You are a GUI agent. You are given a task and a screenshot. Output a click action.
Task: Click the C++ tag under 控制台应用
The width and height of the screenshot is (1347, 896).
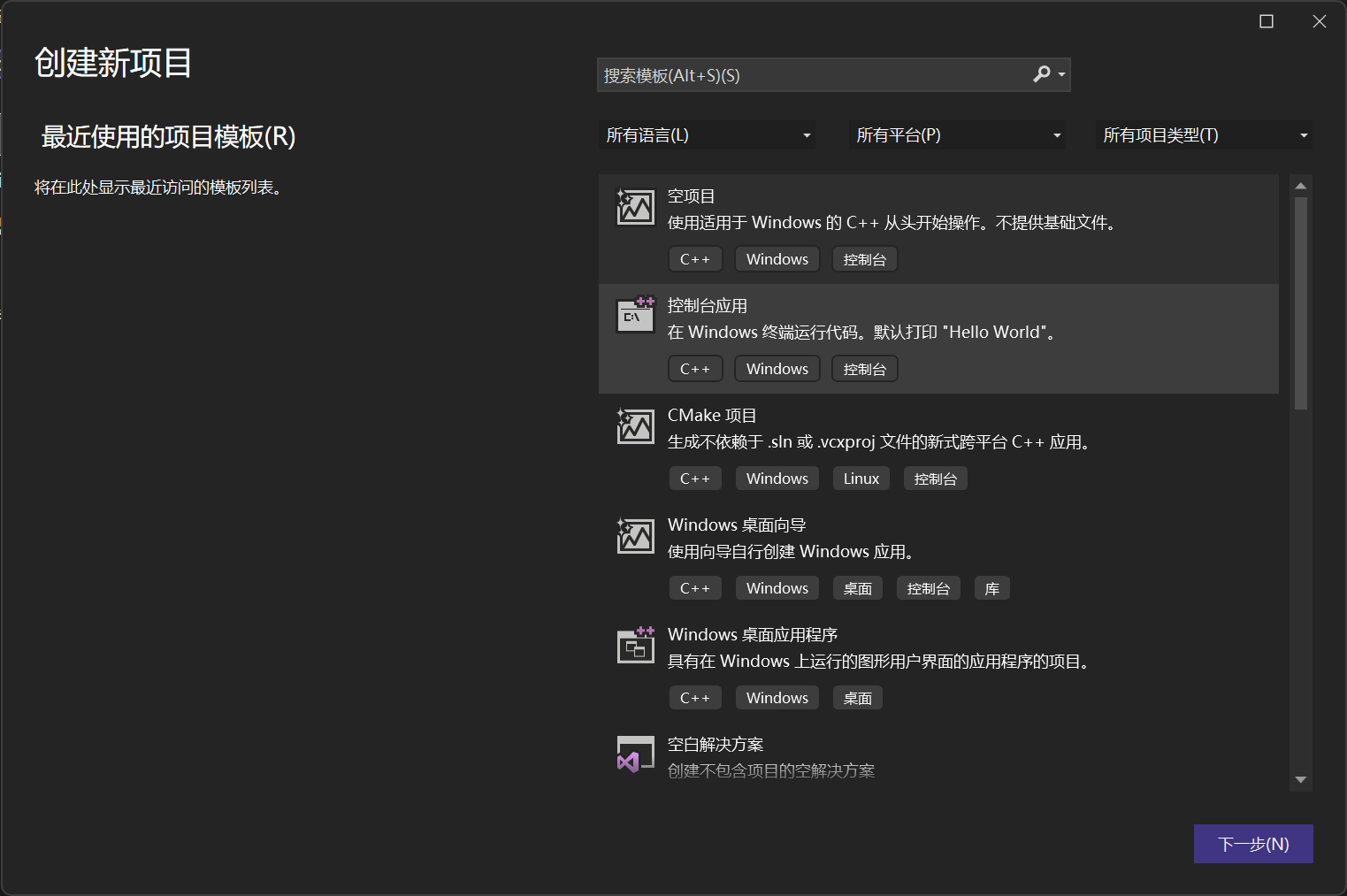pyautogui.click(x=695, y=369)
